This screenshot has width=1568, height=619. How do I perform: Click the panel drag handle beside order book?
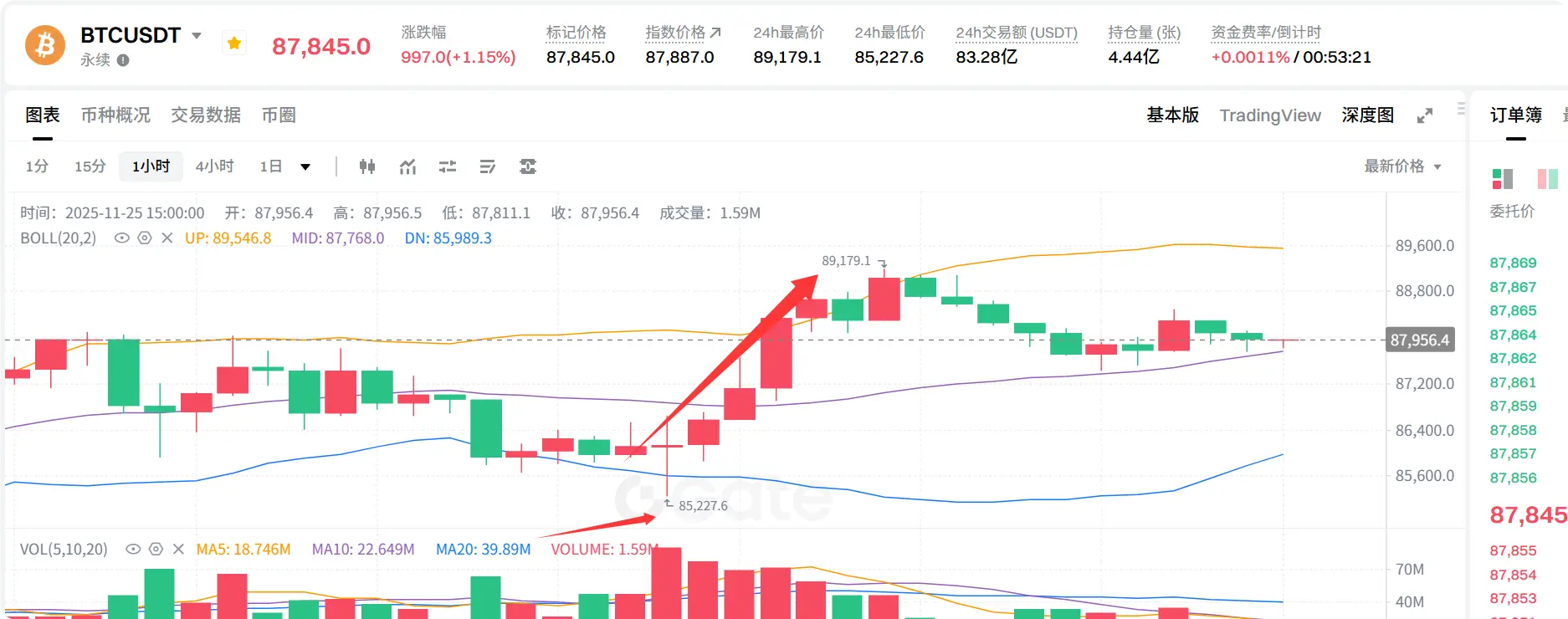[x=1461, y=108]
